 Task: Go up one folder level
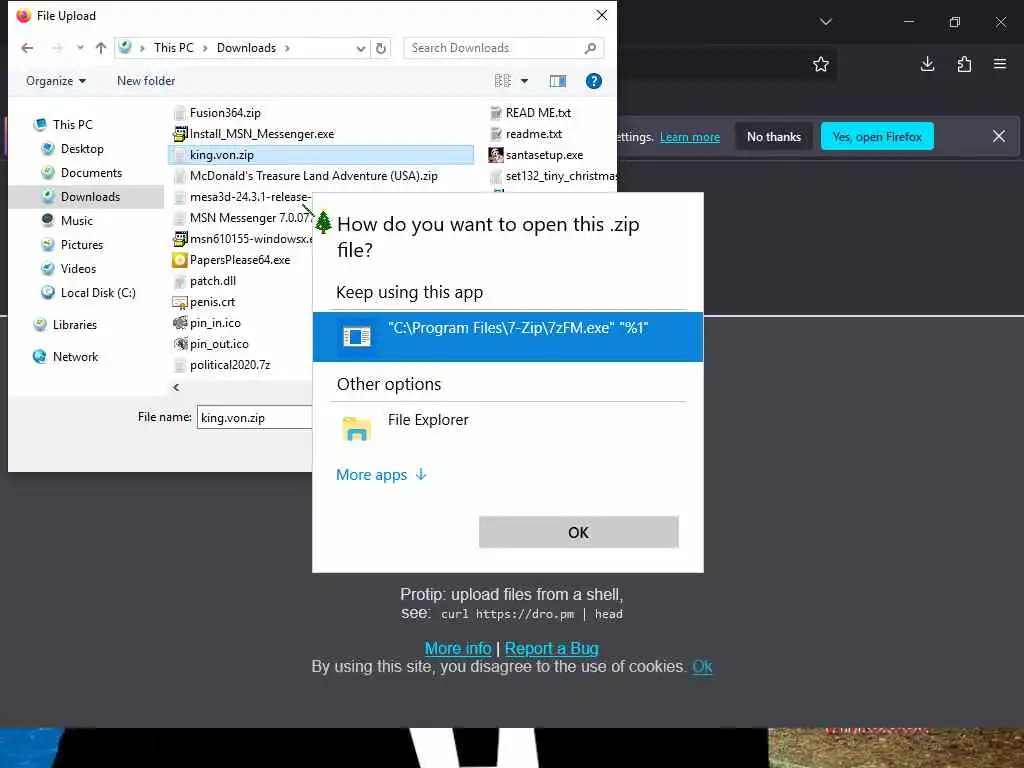[x=101, y=48]
